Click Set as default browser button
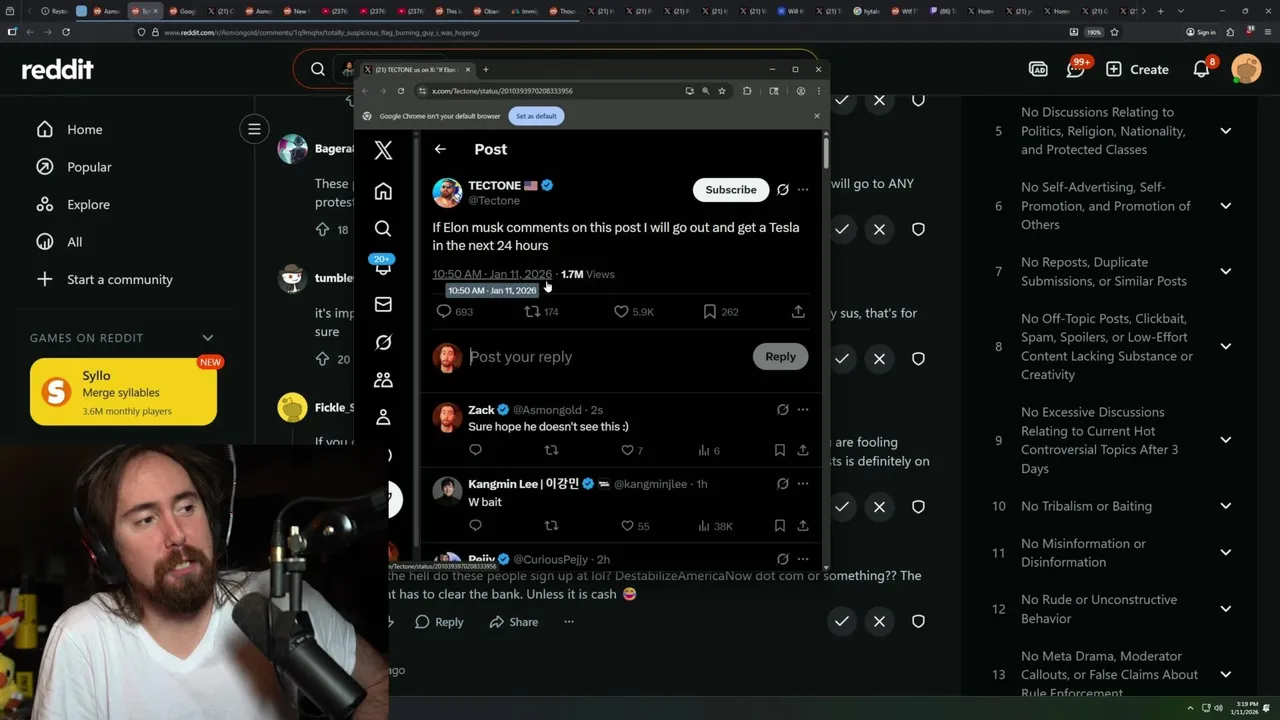Screen dimensions: 1280x720 (x=537, y=116)
